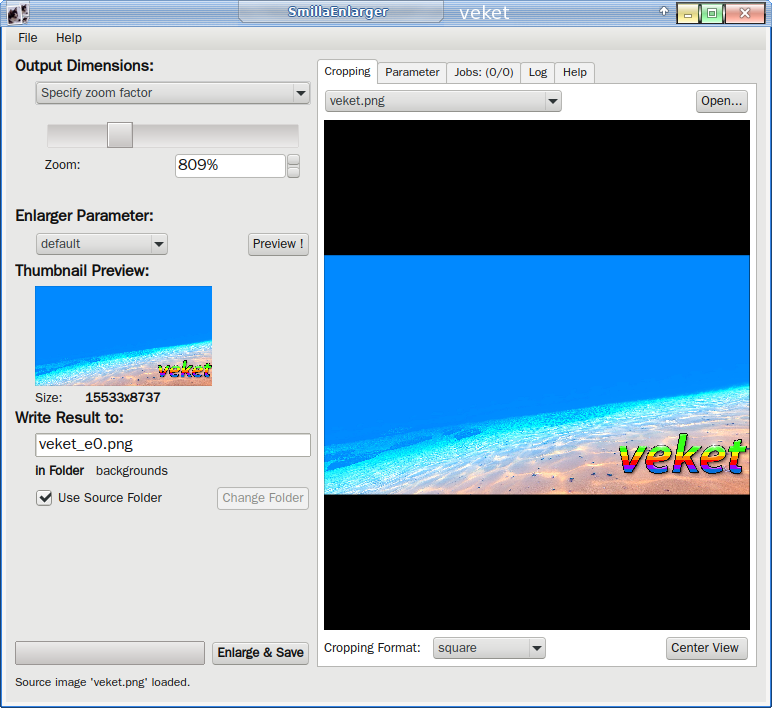Viewport: 772px width, 708px height.
Task: Open the Help tab in right panel
Action: pyautogui.click(x=575, y=72)
